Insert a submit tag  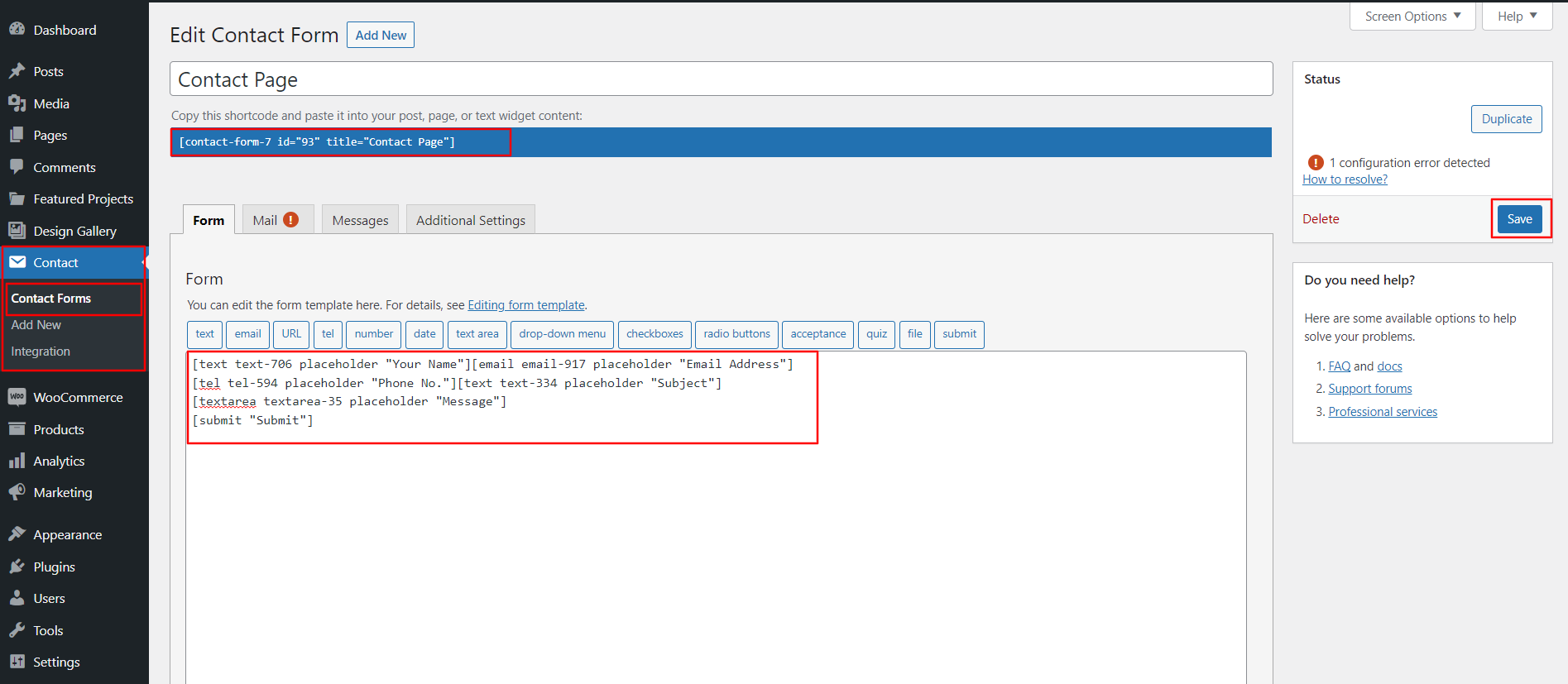959,334
